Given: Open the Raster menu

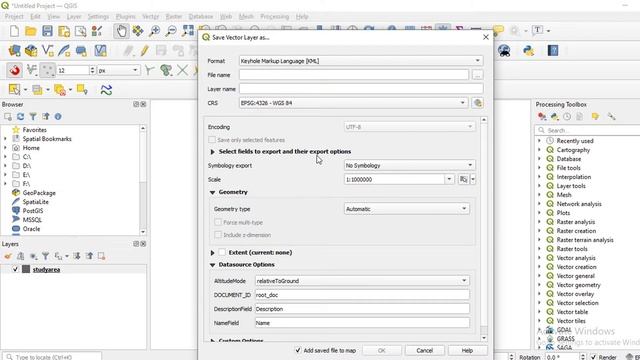Looking at the screenshot, I should tap(174, 16).
